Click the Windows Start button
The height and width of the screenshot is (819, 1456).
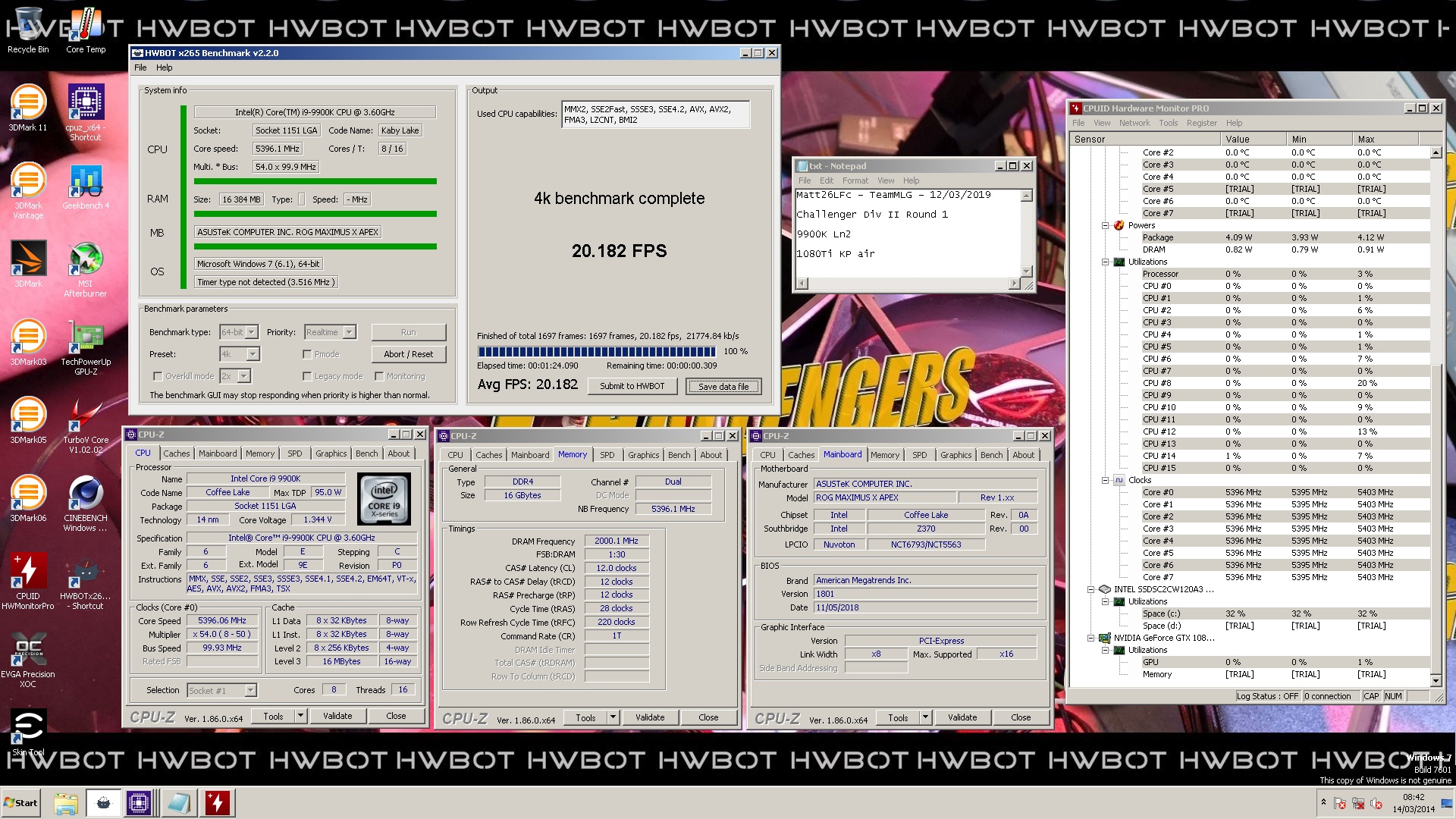click(x=21, y=803)
